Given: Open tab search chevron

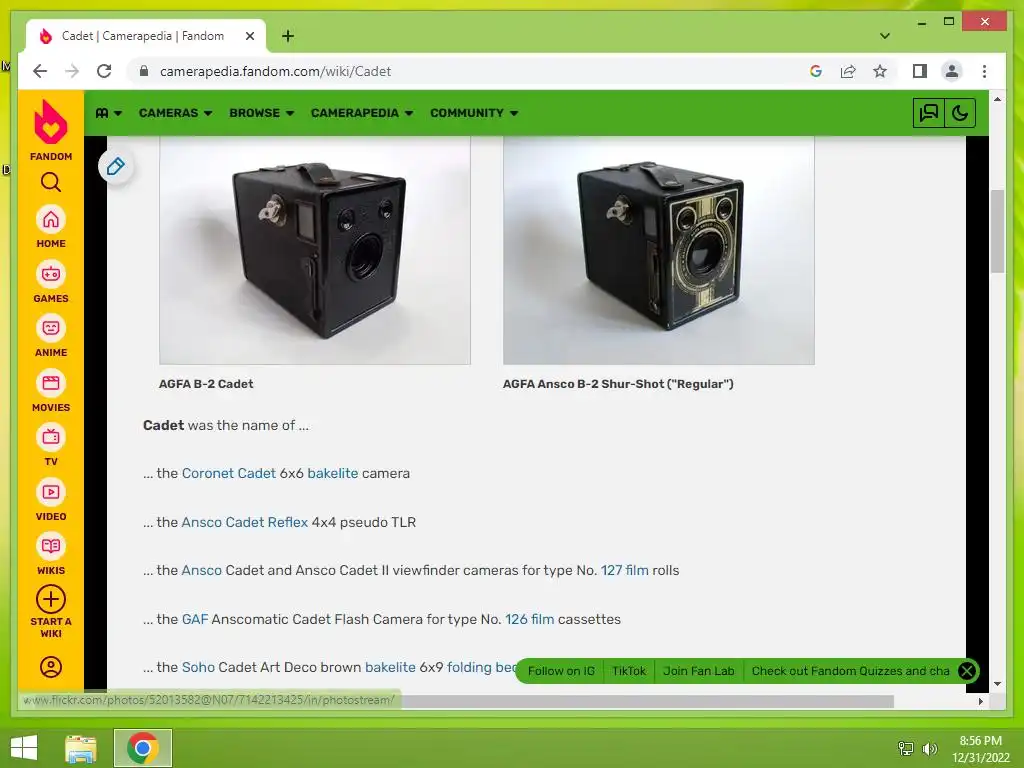Looking at the screenshot, I should [885, 36].
